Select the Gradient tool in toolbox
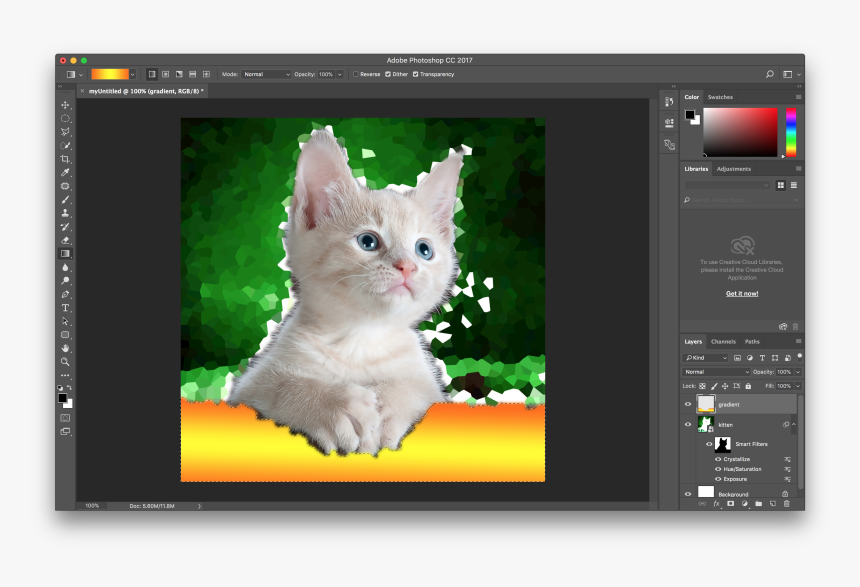This screenshot has height=587, width=860. click(65, 253)
